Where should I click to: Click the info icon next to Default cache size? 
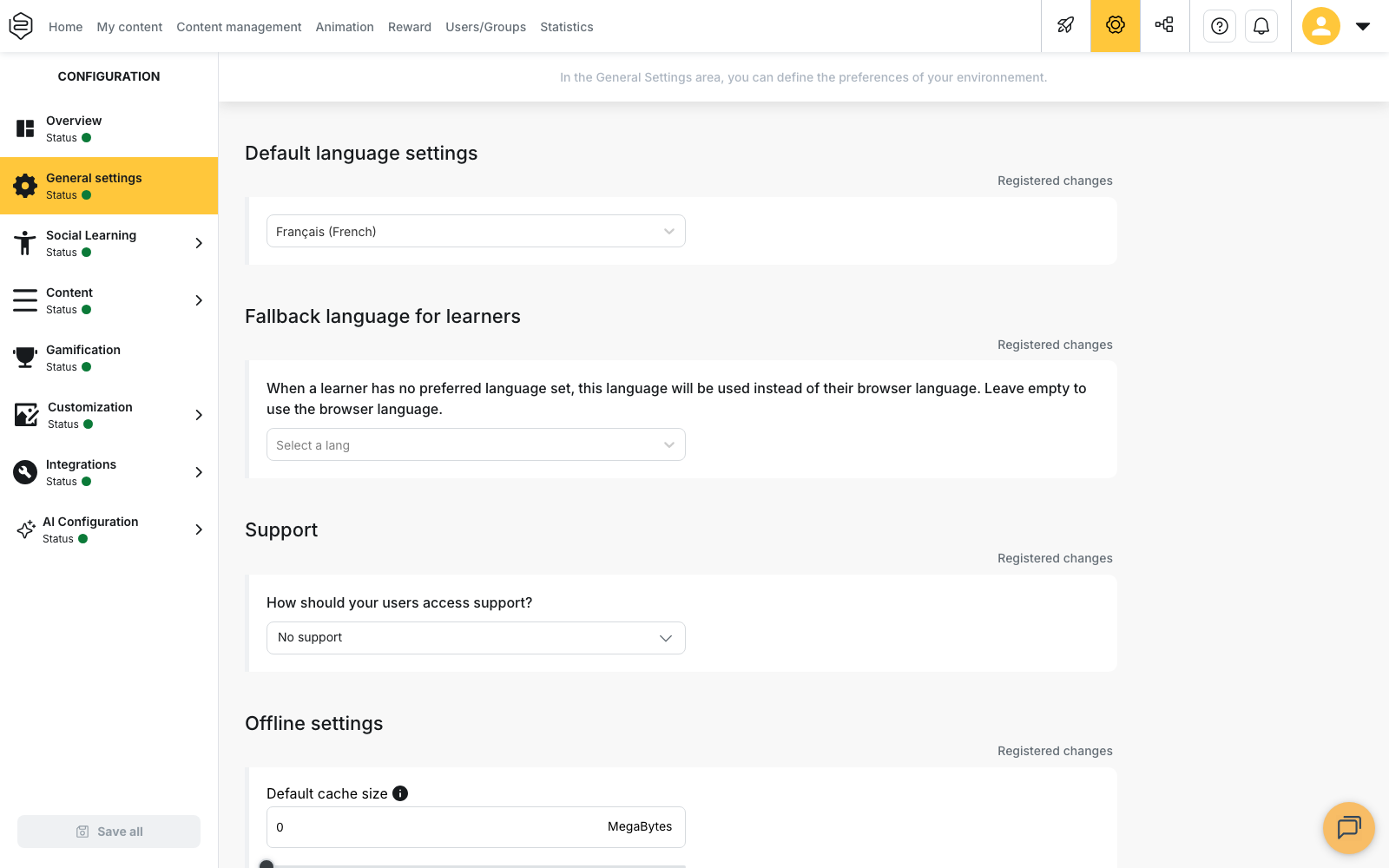point(400,793)
